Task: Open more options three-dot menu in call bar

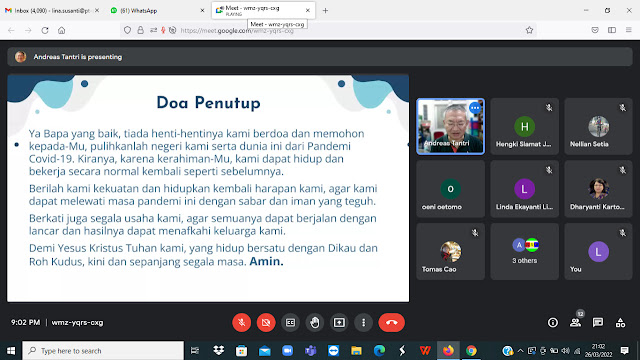Action: pyautogui.click(x=363, y=322)
